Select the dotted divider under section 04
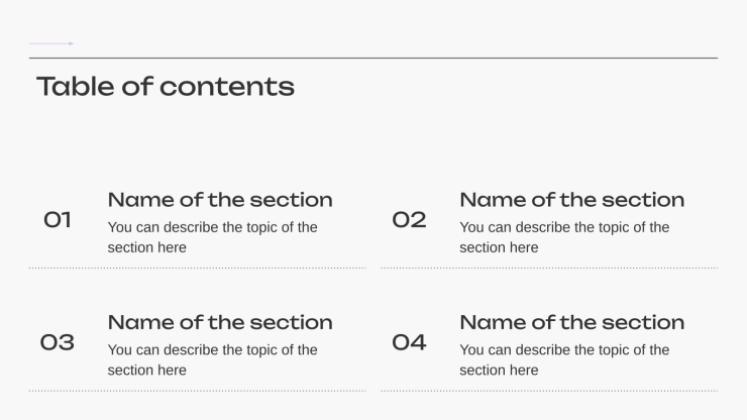 [x=549, y=391]
